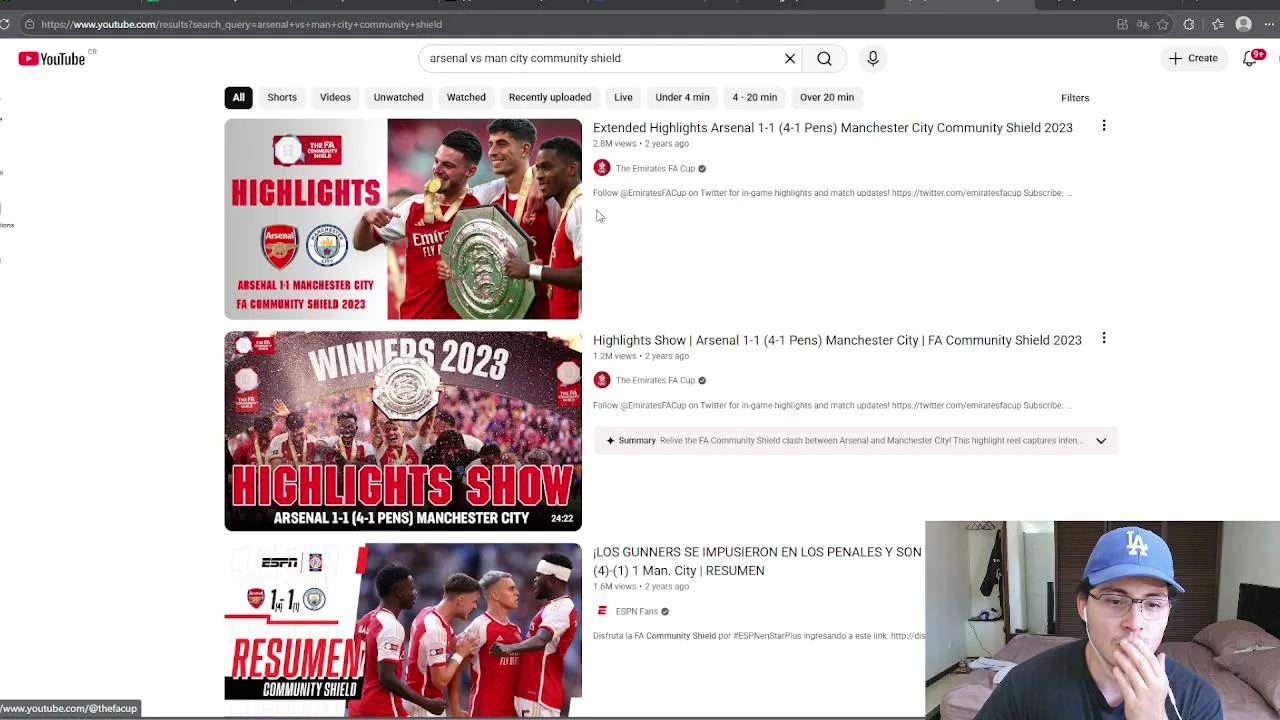The height and width of the screenshot is (720, 1280).
Task: Open the Filters option
Action: pyautogui.click(x=1075, y=97)
